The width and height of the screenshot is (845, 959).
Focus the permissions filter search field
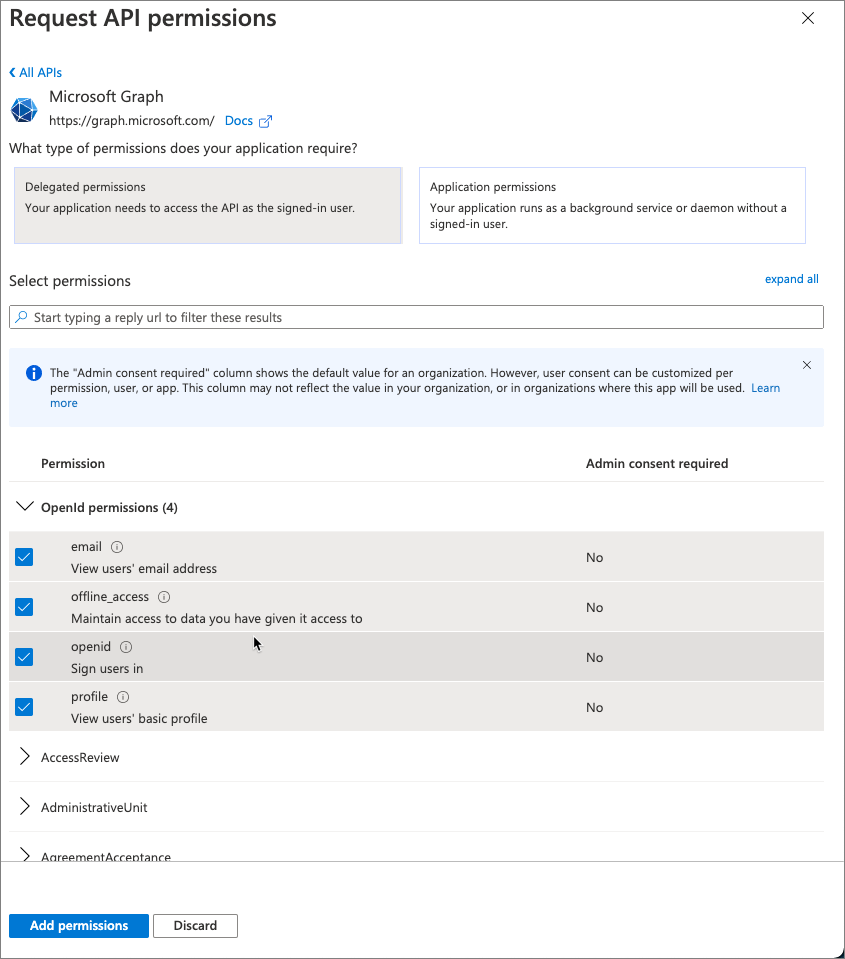[x=416, y=317]
